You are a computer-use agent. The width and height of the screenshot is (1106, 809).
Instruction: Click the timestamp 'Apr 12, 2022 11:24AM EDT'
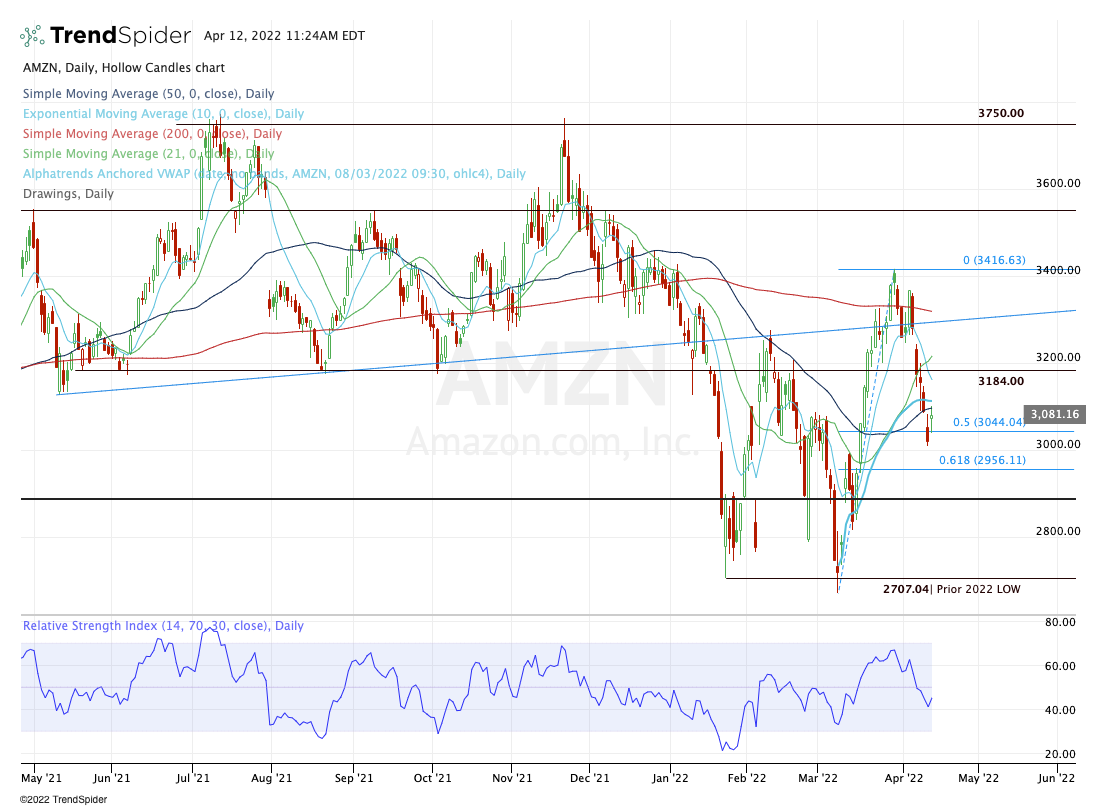point(284,36)
